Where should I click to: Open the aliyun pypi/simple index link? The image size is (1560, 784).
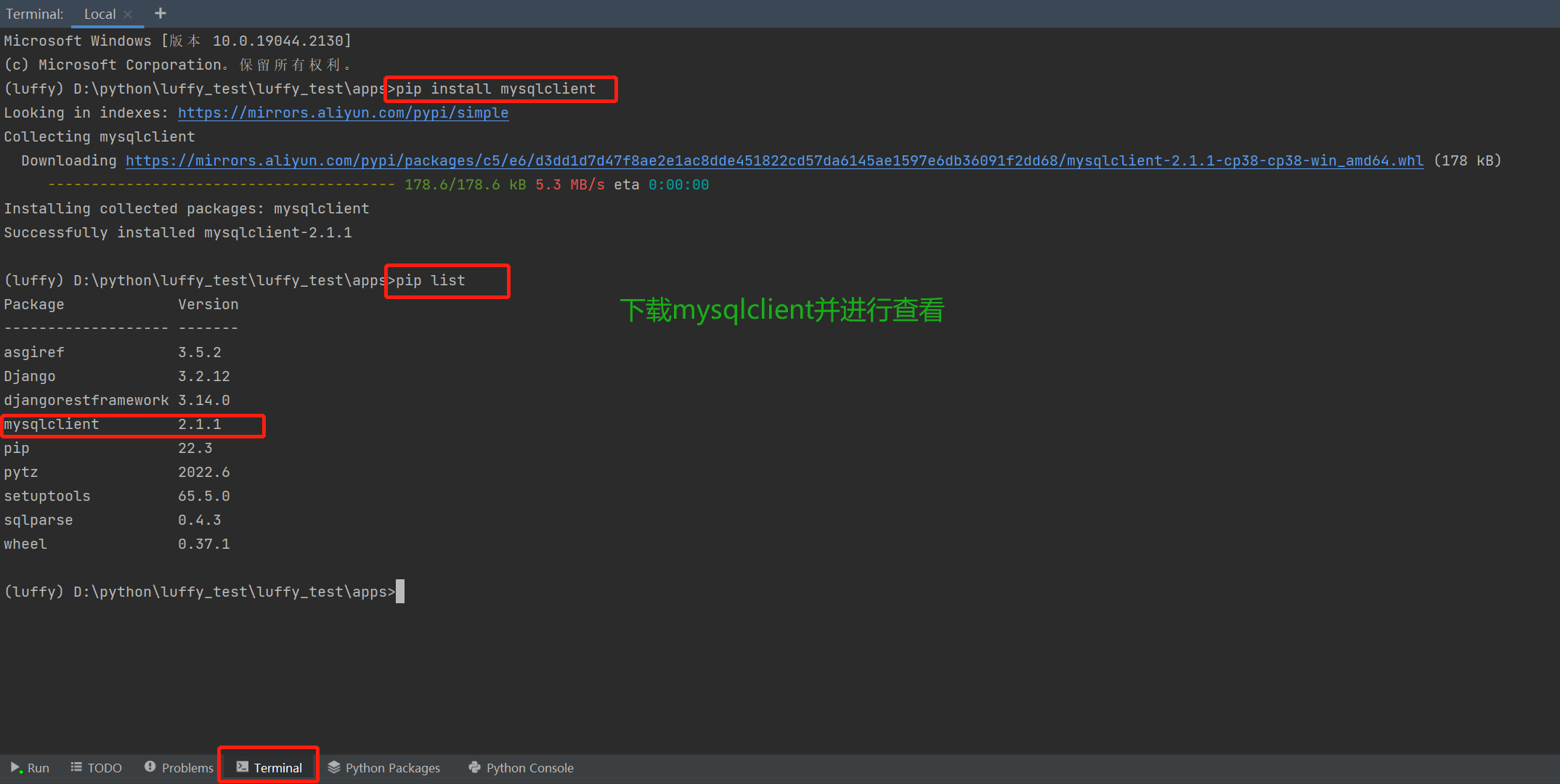pos(343,113)
